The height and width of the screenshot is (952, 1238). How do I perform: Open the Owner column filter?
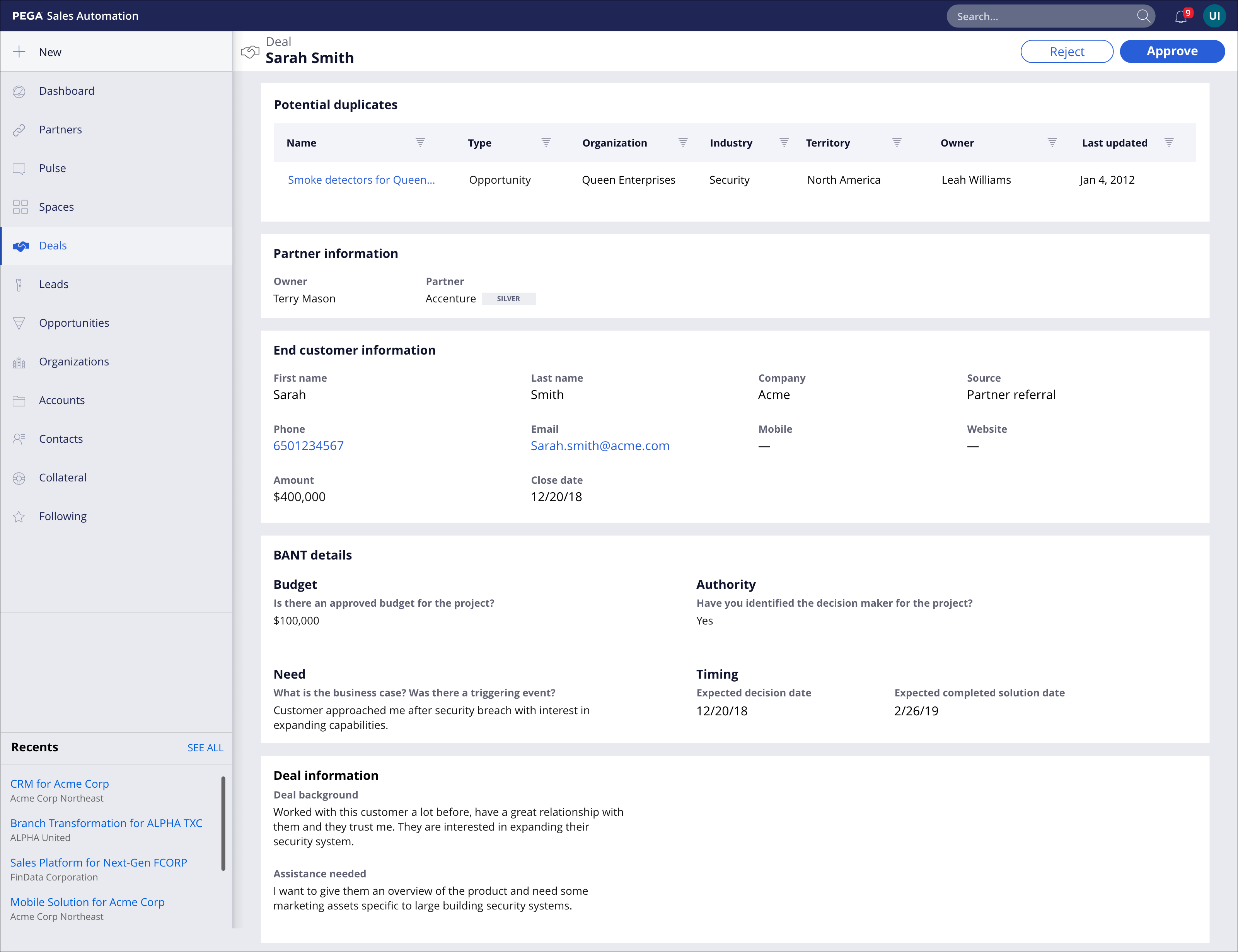(x=1052, y=143)
